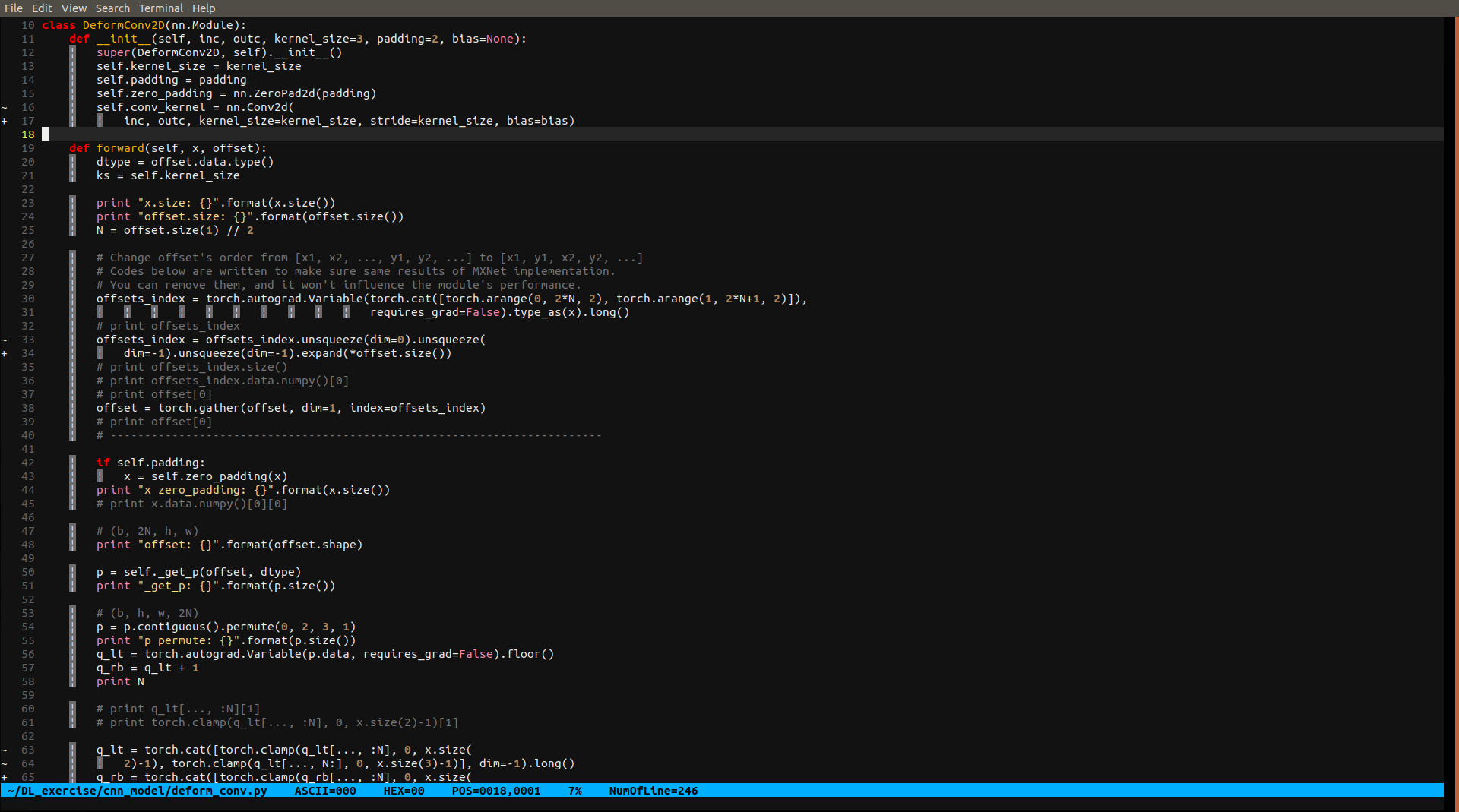Expand the fold marker beside line 65
1459x812 pixels.
point(5,777)
